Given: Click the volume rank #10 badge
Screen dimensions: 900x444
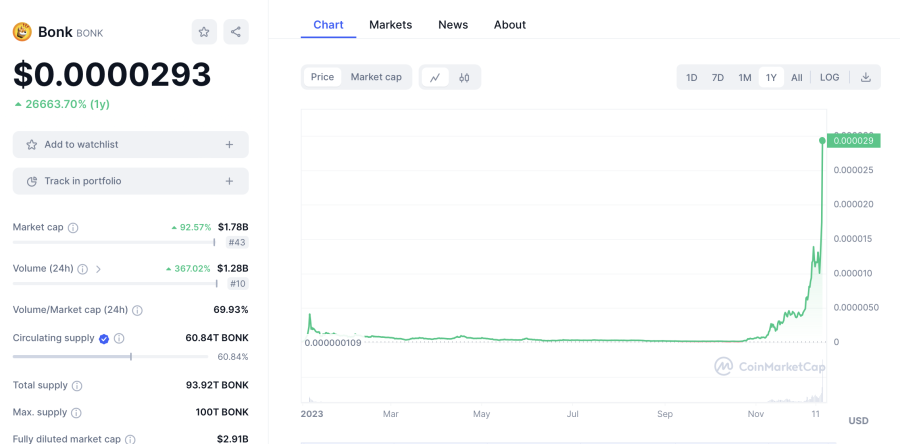Looking at the screenshot, I should click(237, 283).
